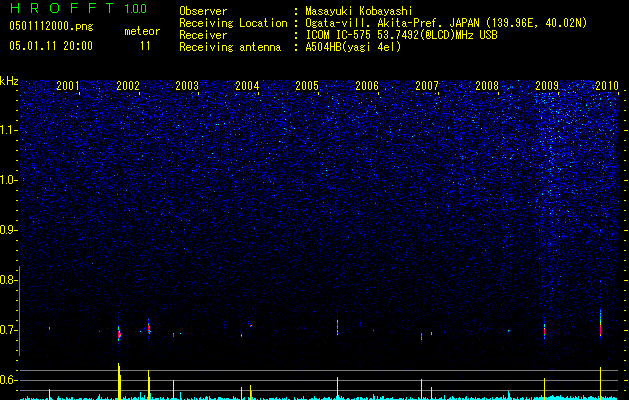
Task: Click the 0.6 kHz frequency label
Action: [x=8, y=380]
